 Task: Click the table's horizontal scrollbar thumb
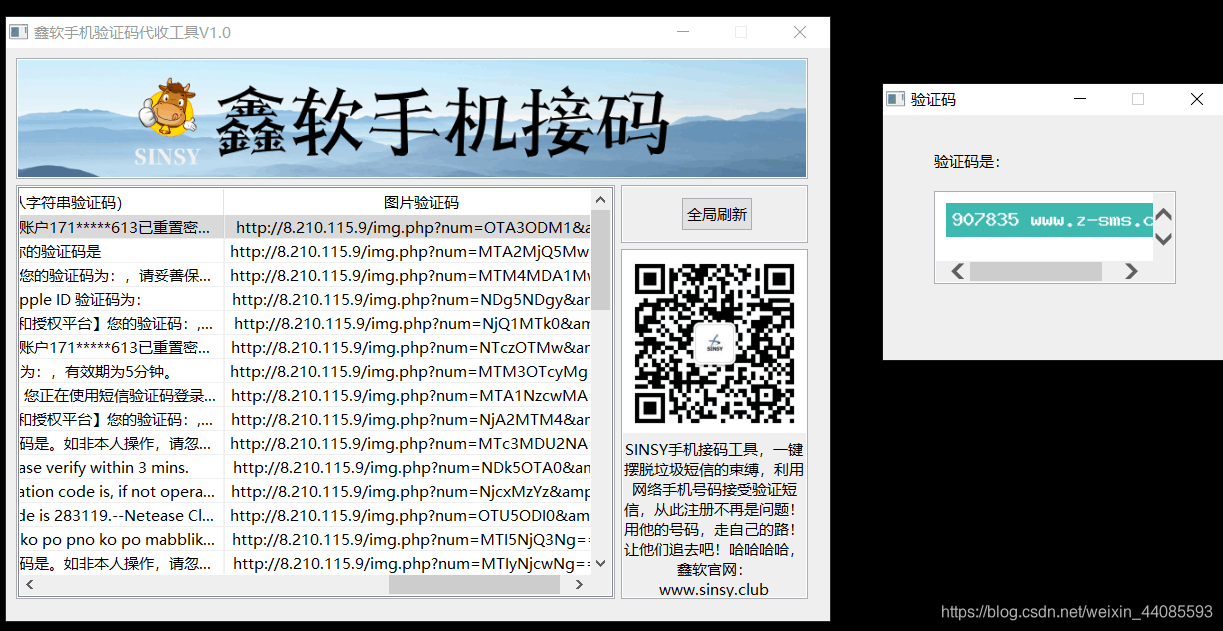pyautogui.click(x=474, y=584)
